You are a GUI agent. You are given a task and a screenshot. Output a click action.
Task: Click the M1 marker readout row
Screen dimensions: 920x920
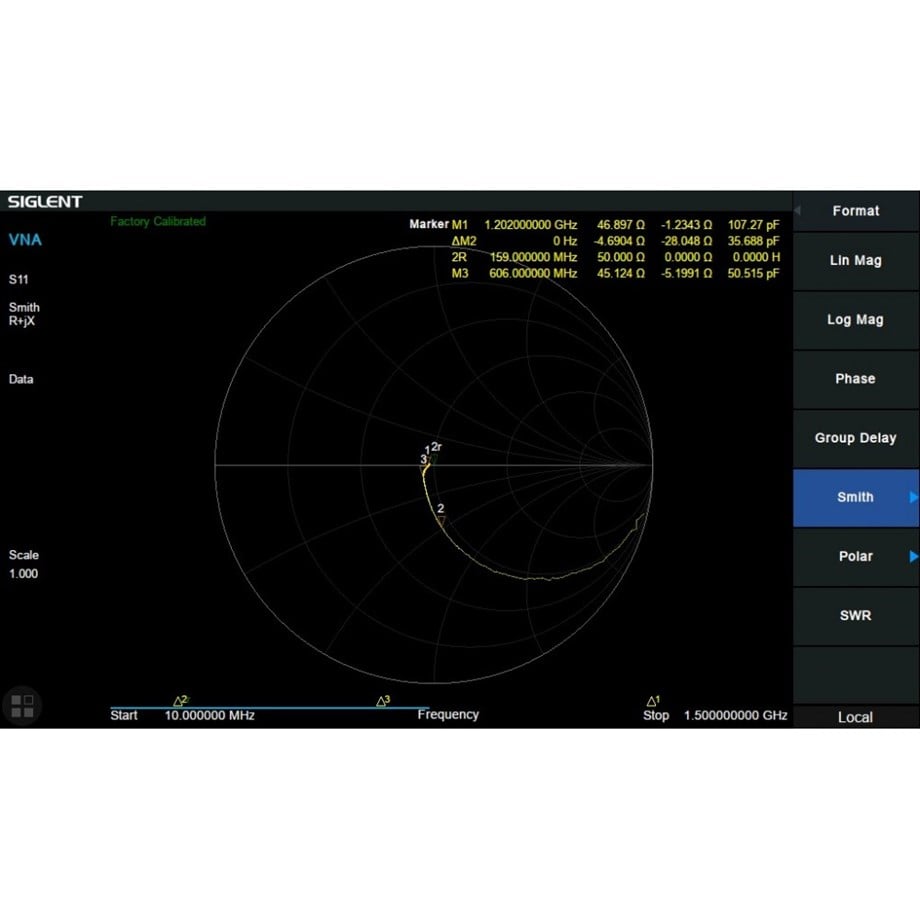(x=615, y=225)
